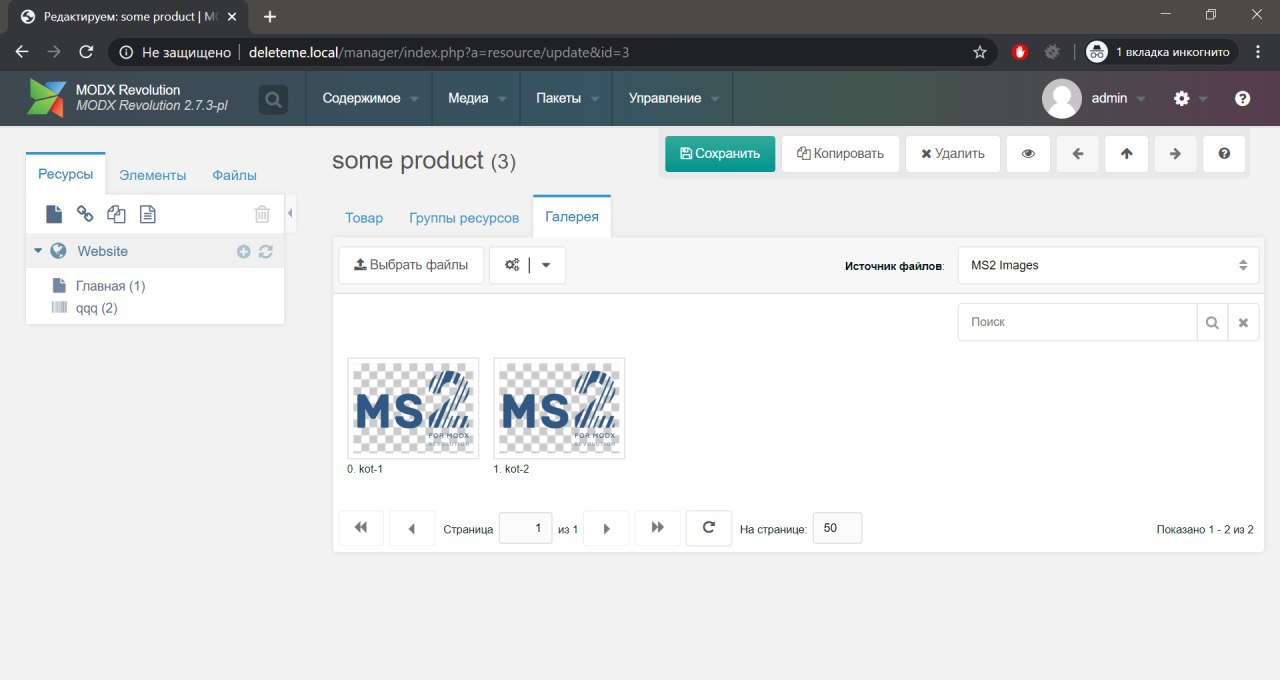Screen dimensions: 1280x680
Task: Click the Удалить button
Action: [952, 154]
